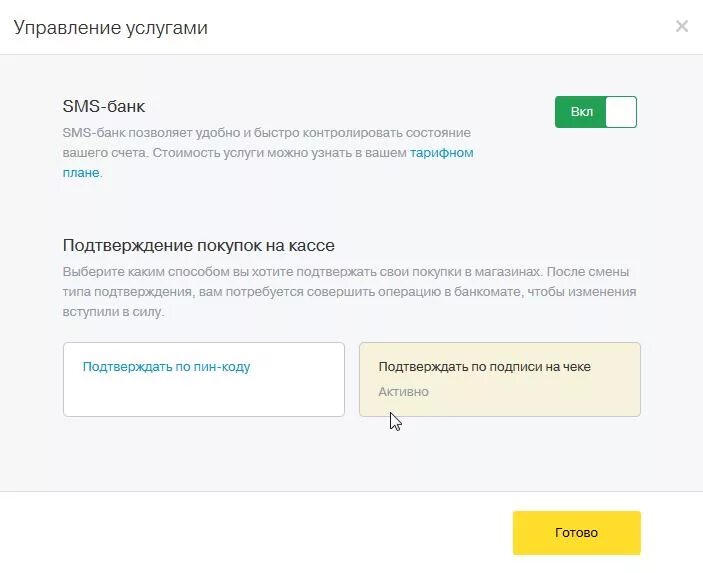Click the Управление услугами dialog title
Image resolution: width=703 pixels, height=573 pixels.
[110, 27]
